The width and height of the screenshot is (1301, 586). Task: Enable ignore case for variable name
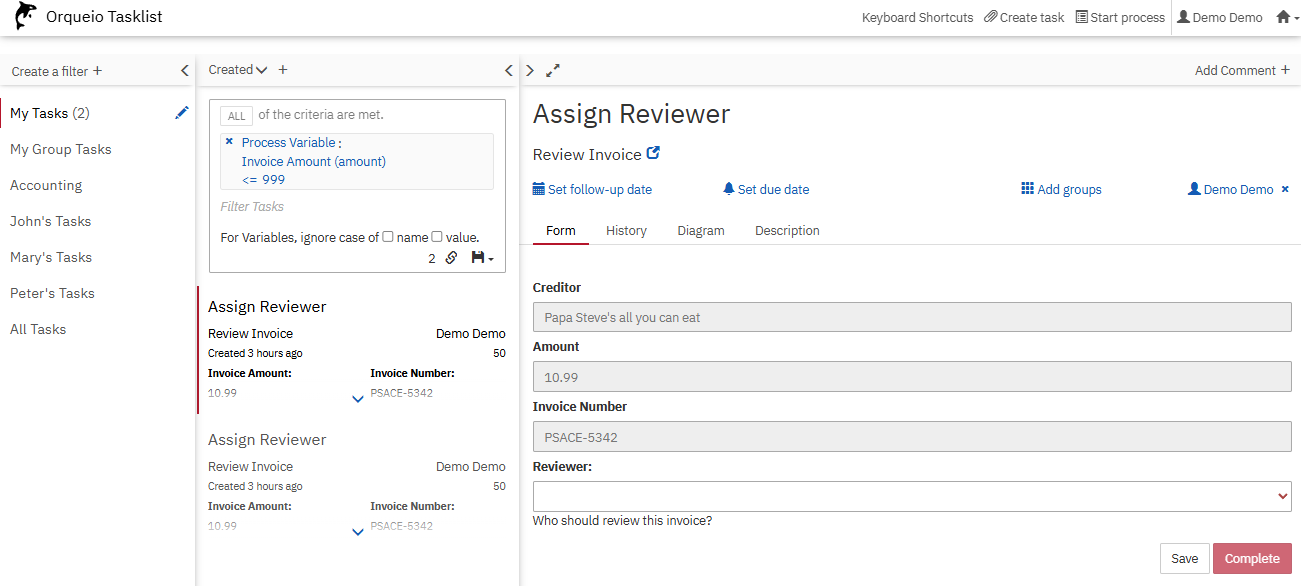click(x=388, y=237)
